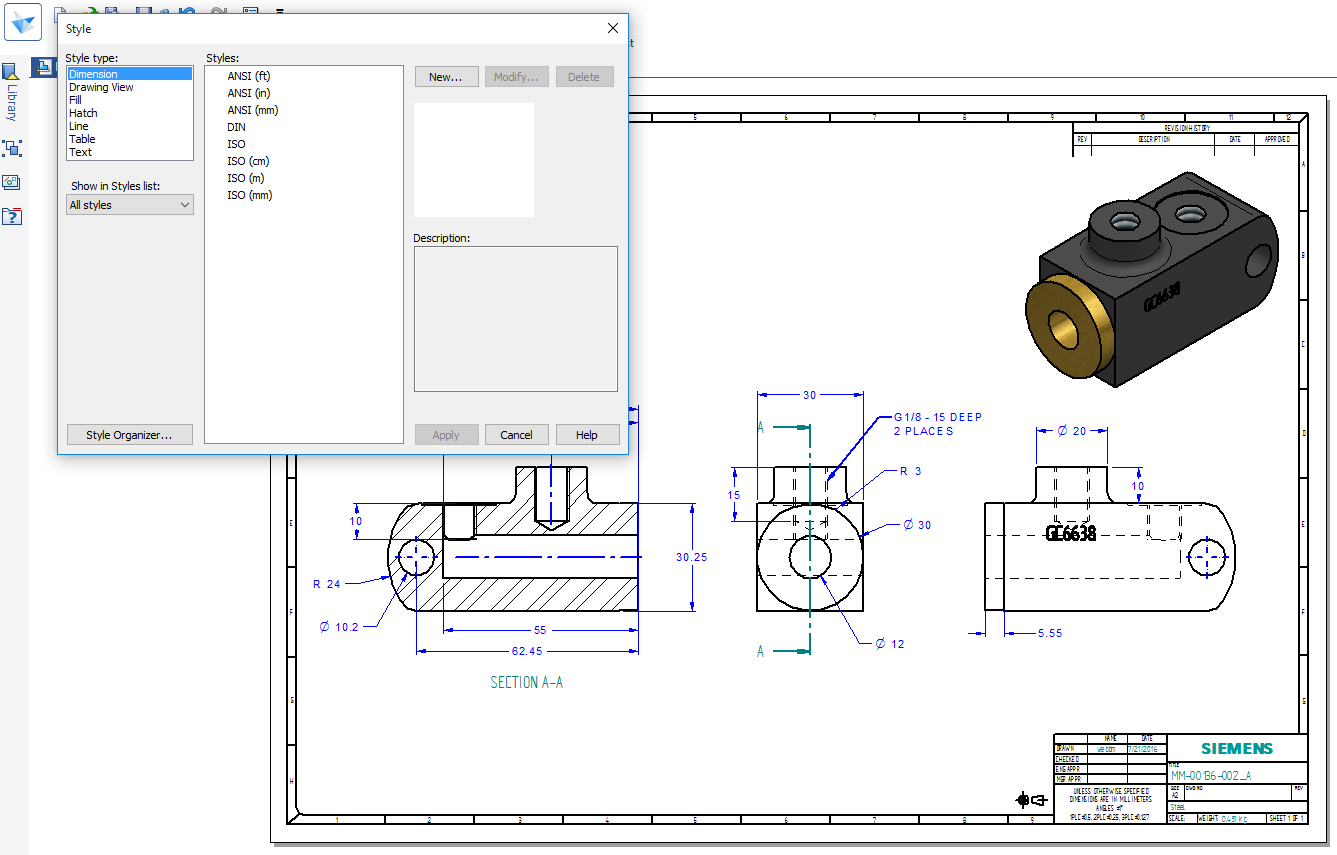Choose Hatch in the Style type list
The image size is (1337, 855).
pyautogui.click(x=83, y=112)
